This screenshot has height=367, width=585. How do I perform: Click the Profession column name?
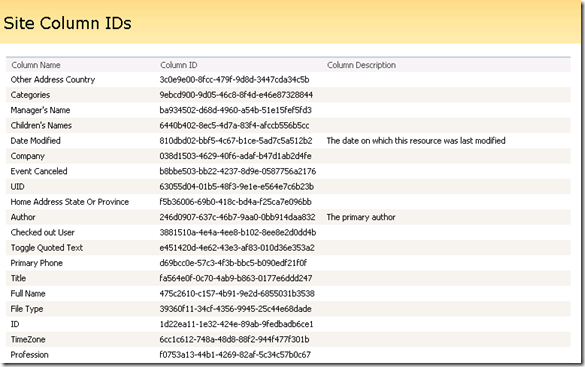[29, 355]
